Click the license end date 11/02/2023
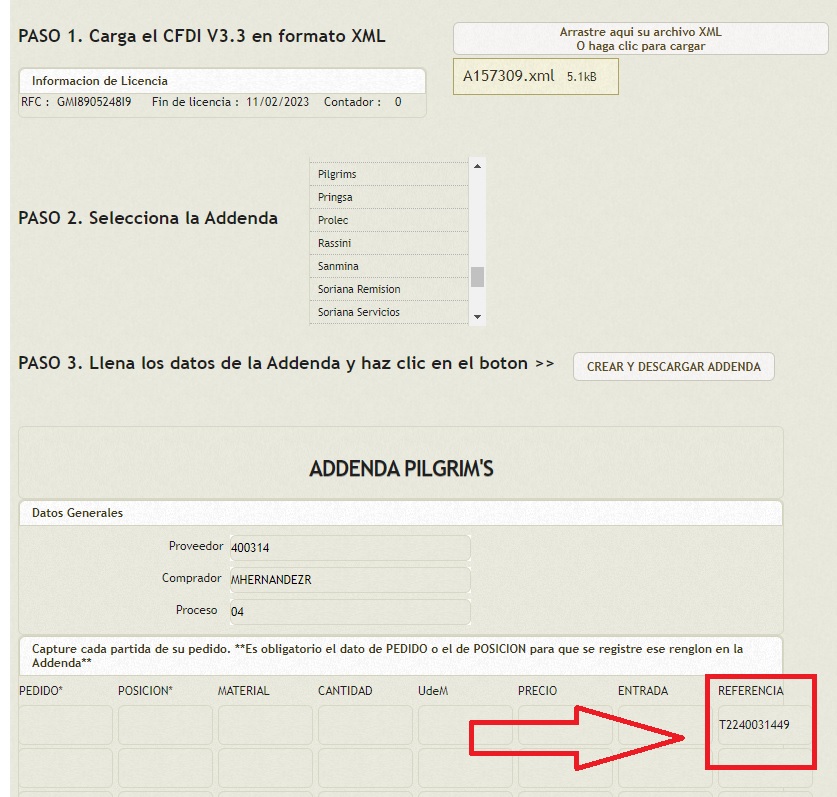The image size is (837, 797). (278, 102)
